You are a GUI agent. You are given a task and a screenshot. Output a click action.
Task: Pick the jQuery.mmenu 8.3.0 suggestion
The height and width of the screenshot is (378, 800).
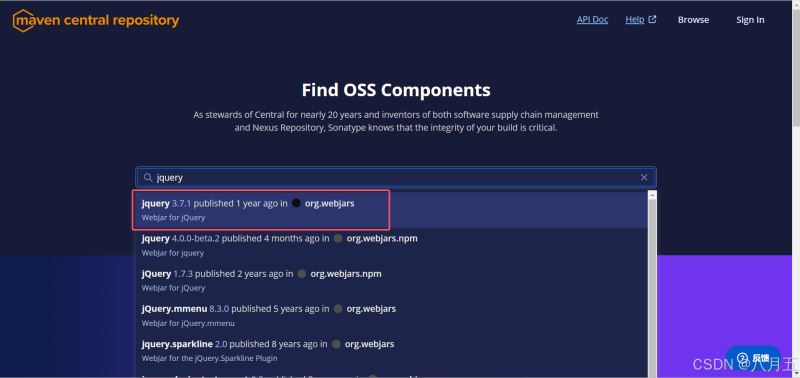(391, 315)
